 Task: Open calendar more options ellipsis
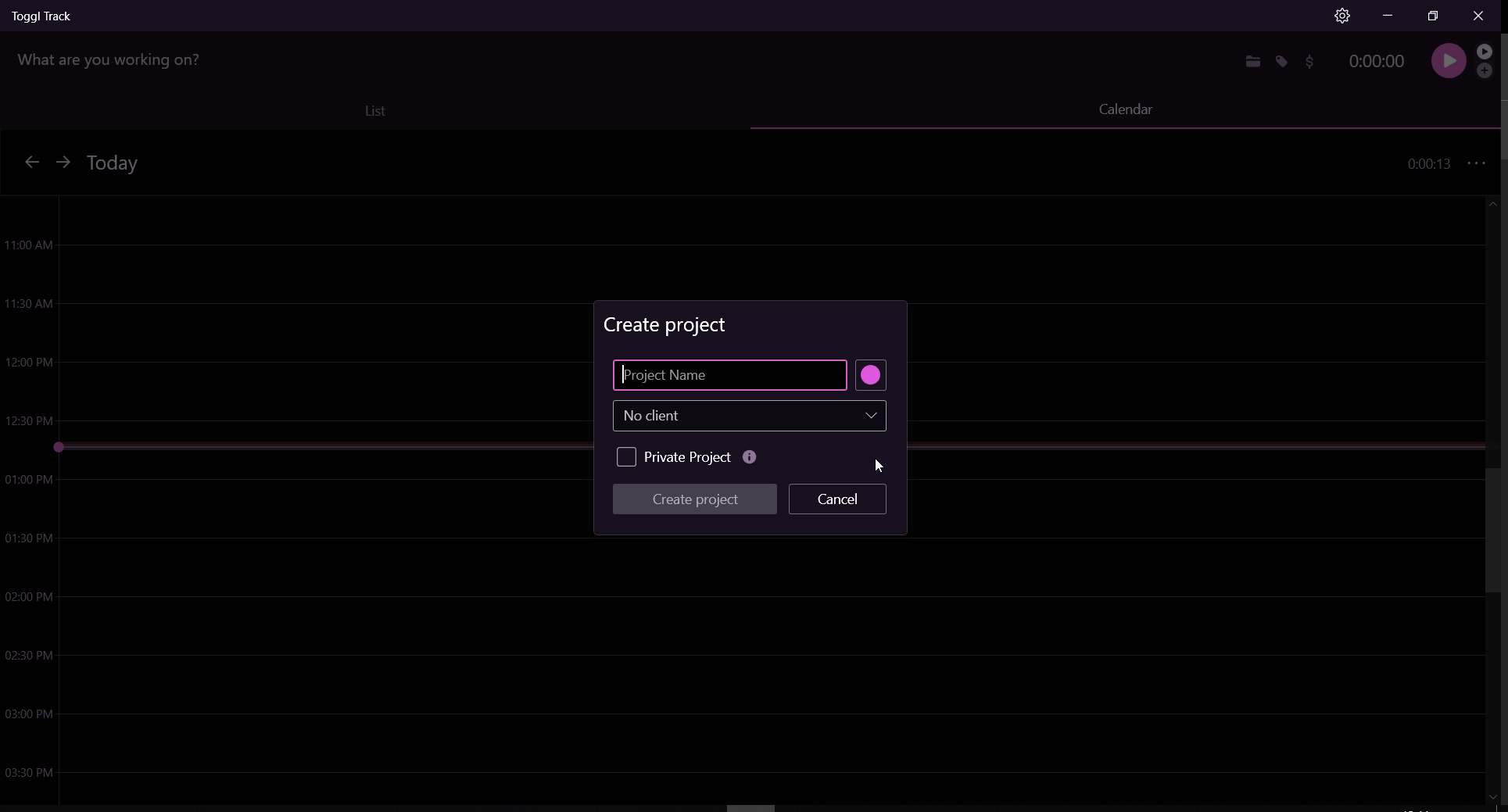(x=1477, y=163)
